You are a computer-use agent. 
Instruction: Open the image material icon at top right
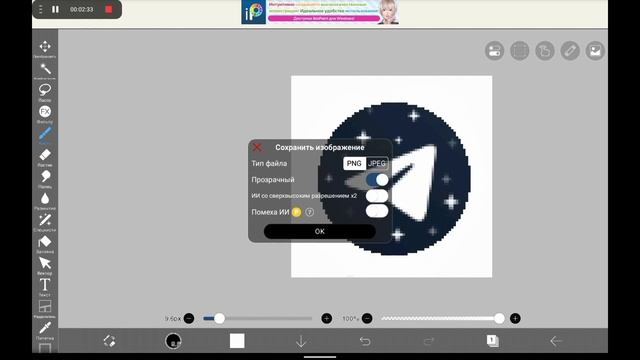(595, 51)
